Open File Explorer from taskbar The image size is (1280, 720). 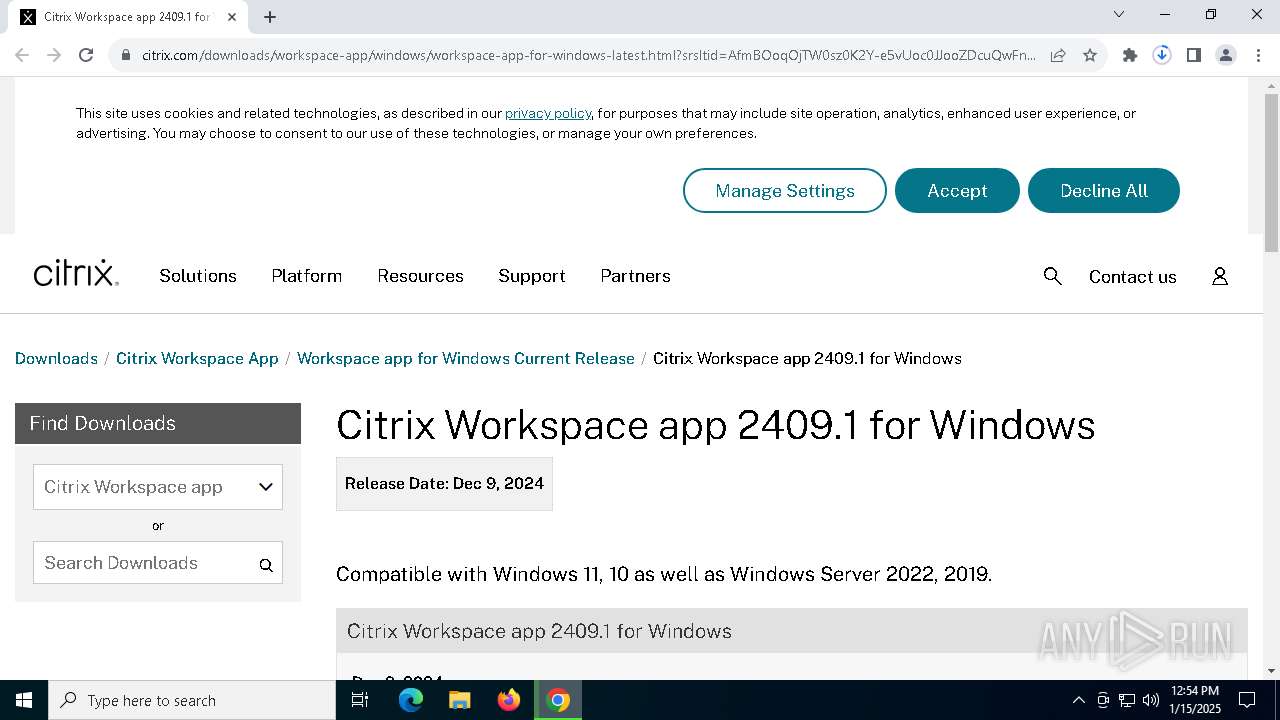click(459, 700)
